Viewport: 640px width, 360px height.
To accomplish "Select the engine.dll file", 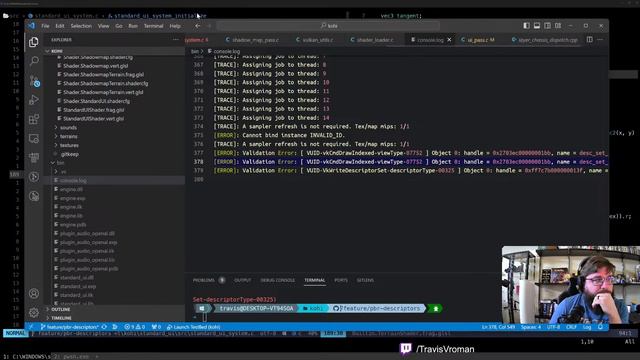I will point(71,189).
